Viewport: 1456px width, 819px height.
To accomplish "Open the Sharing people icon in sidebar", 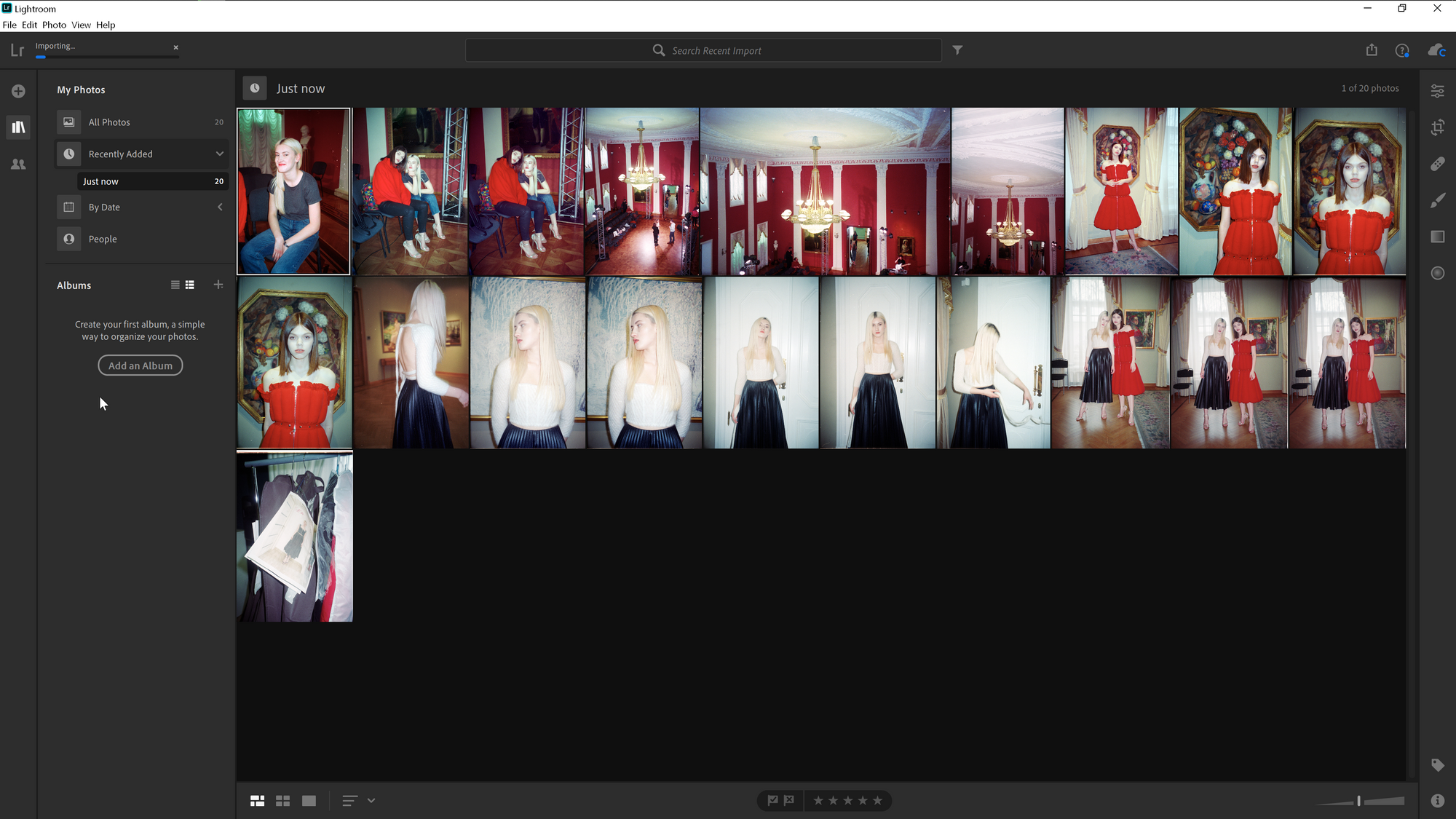I will pos(18,165).
